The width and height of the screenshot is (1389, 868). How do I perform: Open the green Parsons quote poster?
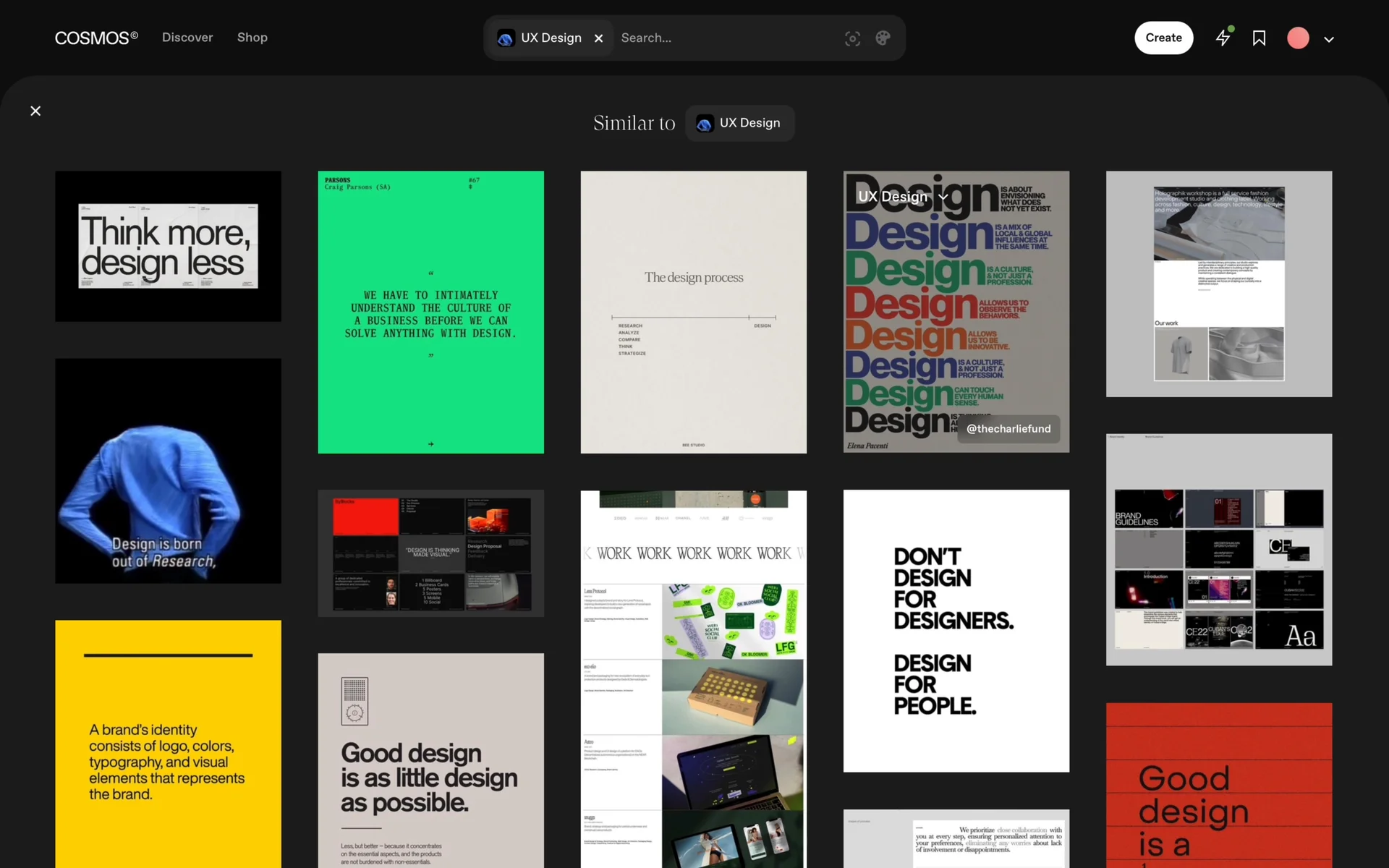tap(430, 312)
